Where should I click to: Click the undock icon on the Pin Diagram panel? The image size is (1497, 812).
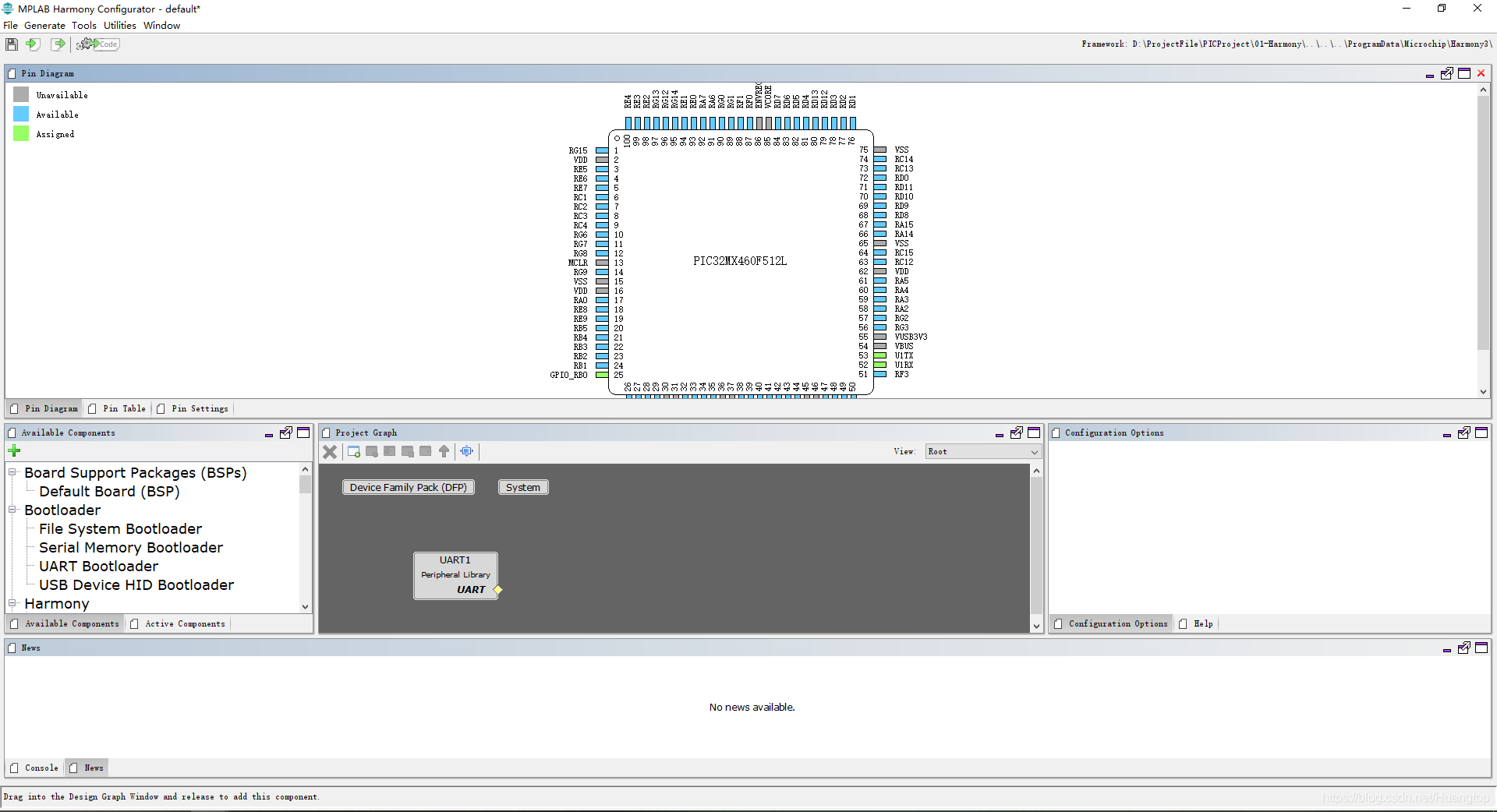1447,72
